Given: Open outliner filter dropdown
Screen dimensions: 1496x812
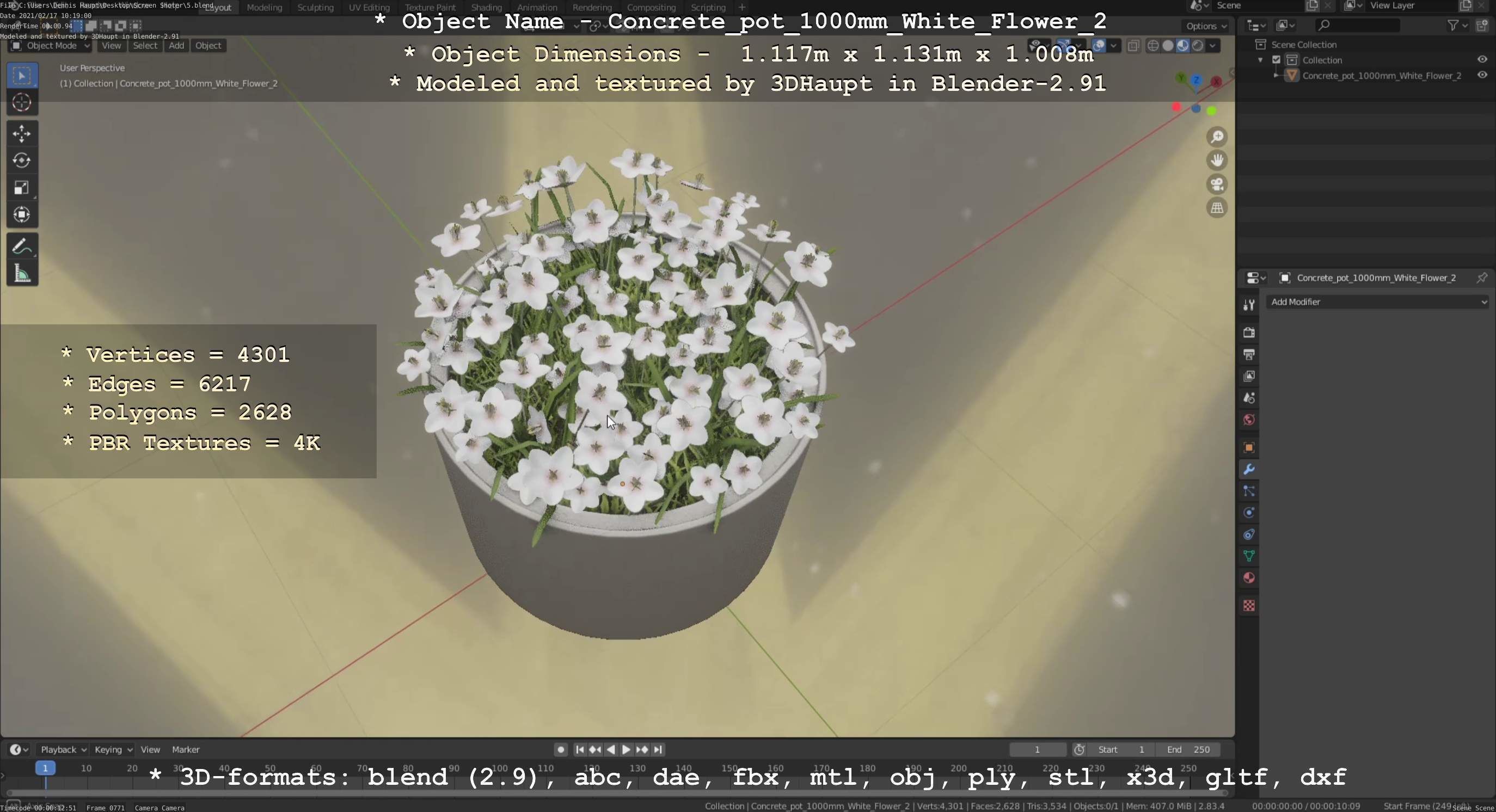Looking at the screenshot, I should [1458, 26].
